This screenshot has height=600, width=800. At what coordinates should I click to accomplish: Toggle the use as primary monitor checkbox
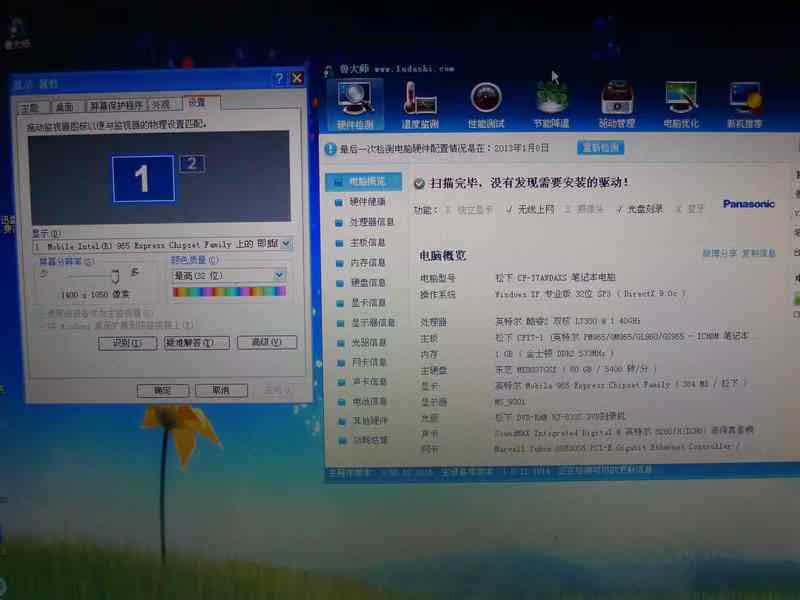pos(39,313)
